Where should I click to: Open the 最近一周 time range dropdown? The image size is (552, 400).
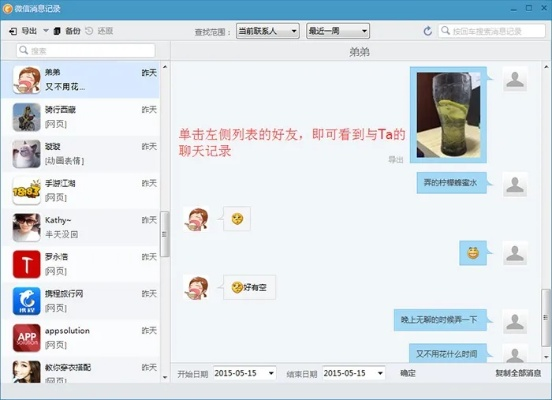click(x=338, y=31)
